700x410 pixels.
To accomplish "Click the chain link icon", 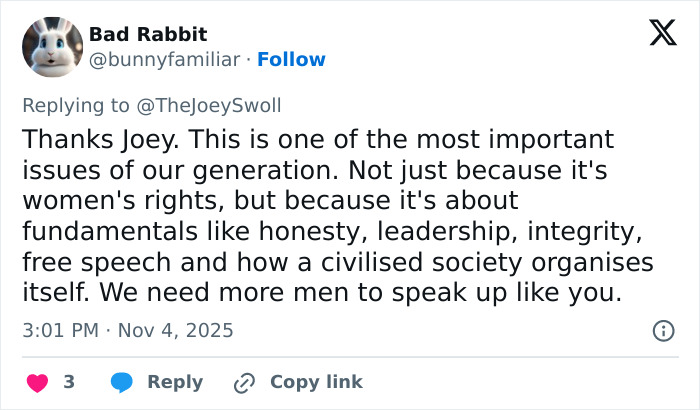I will (x=244, y=382).
